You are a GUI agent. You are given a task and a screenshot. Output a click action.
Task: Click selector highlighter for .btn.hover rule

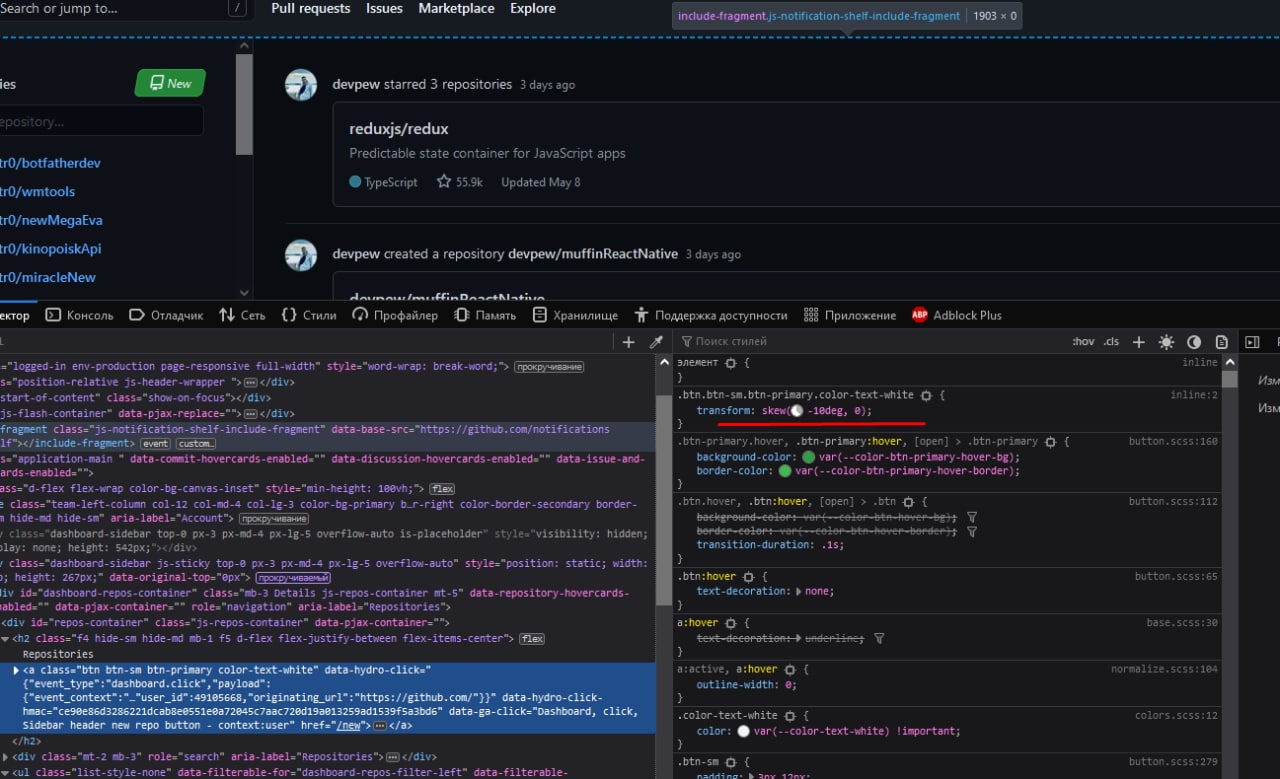[908, 502]
